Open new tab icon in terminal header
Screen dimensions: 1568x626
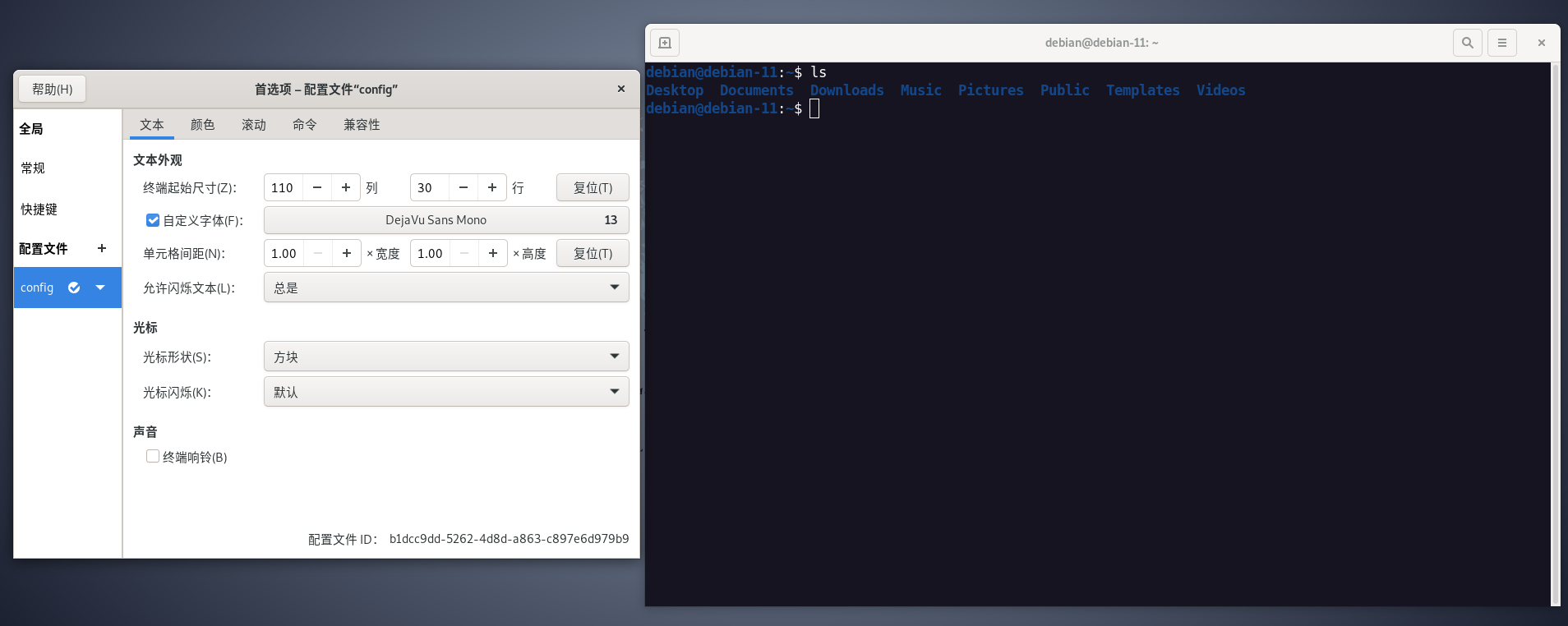coord(665,43)
